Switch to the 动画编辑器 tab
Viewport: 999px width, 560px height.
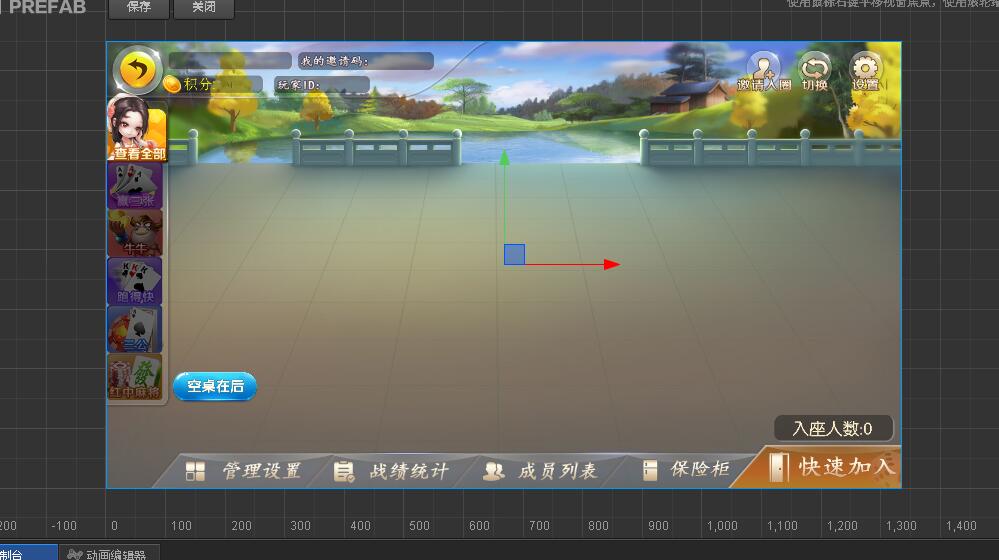point(108,554)
